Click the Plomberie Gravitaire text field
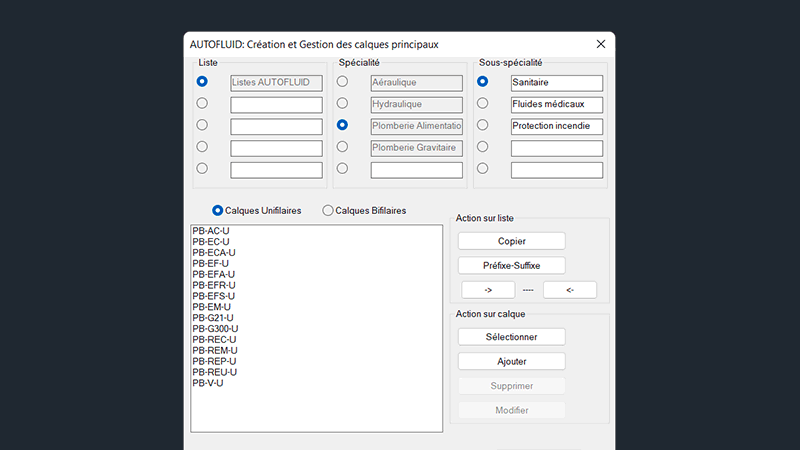The height and width of the screenshot is (450, 800). (x=417, y=148)
